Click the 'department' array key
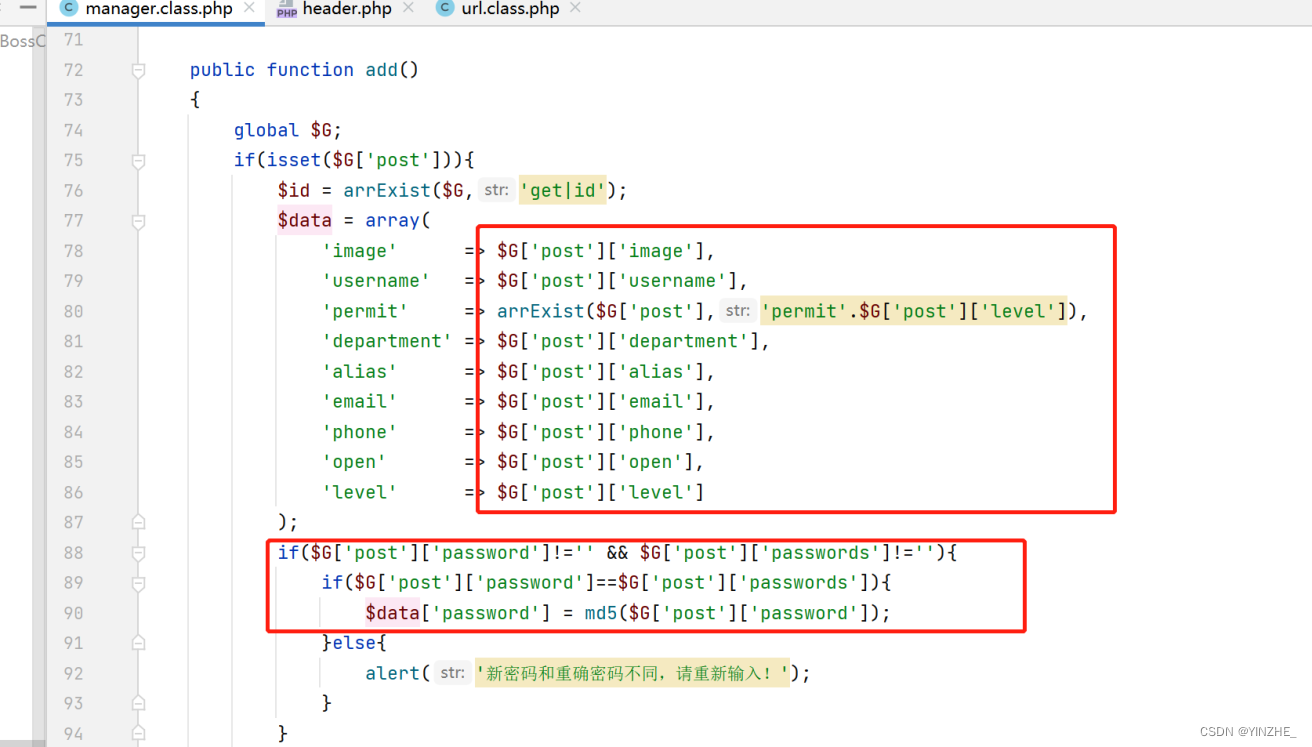The image size is (1312, 747). [387, 341]
